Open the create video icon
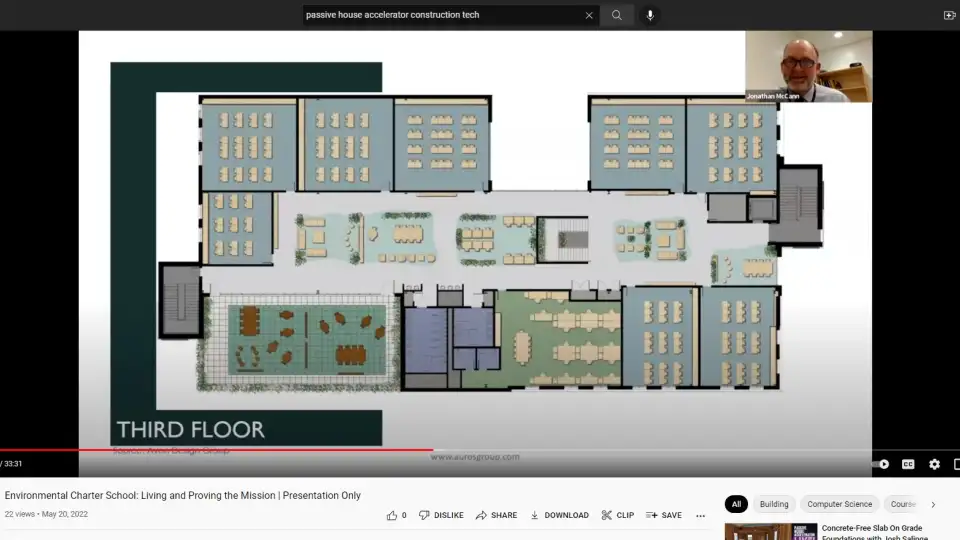960x540 pixels. coord(949,15)
